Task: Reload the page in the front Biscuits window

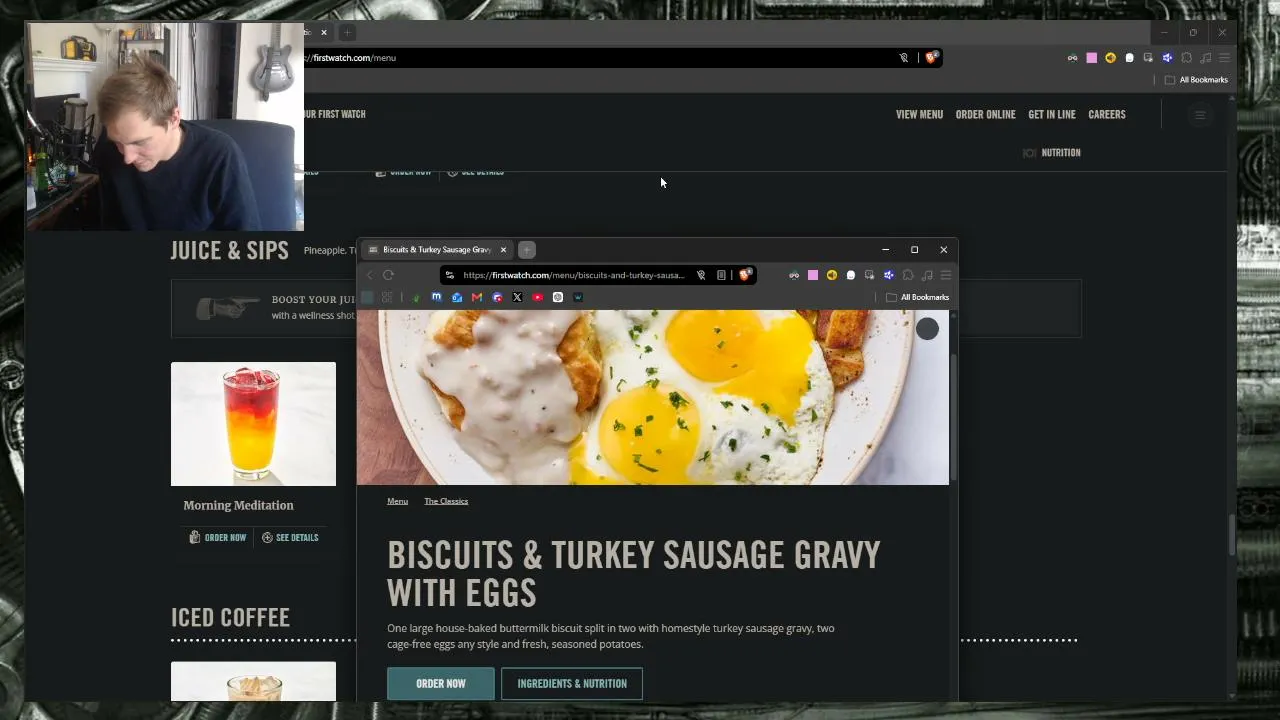Action: 389,275
